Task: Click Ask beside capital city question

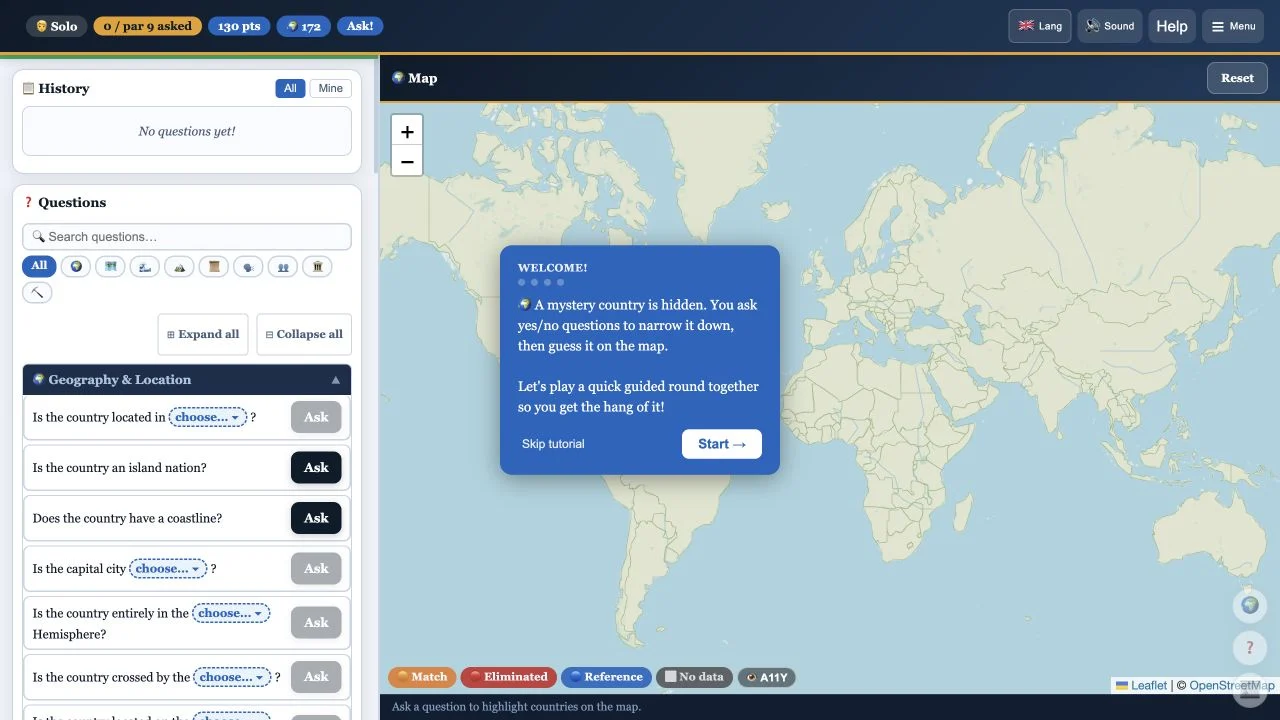Action: [316, 568]
